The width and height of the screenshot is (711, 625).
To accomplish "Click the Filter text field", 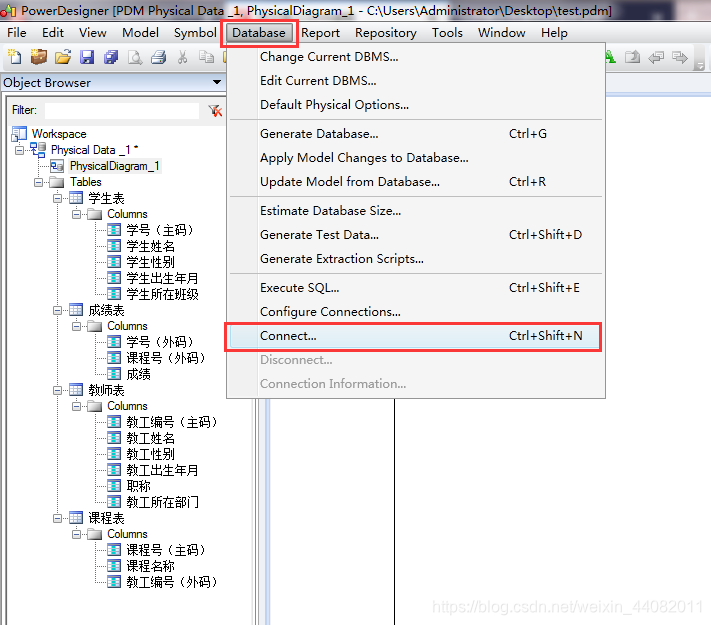I will 122,110.
